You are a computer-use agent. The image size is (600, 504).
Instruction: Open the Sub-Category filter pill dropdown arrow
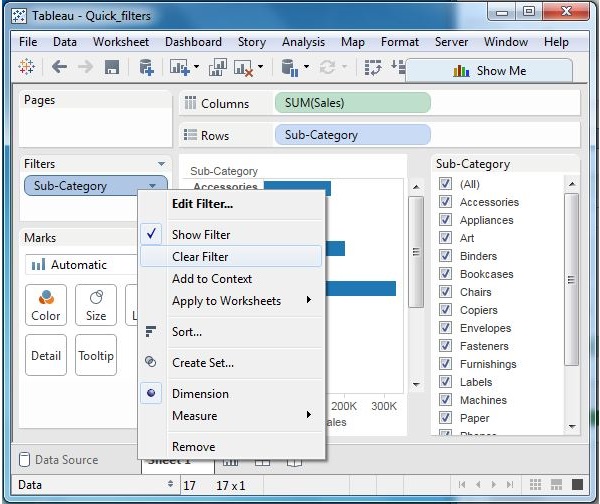152,186
